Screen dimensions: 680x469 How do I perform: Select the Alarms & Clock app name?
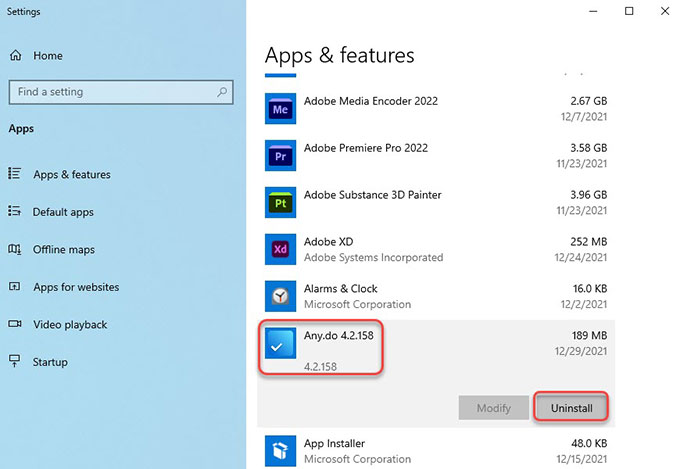tap(340, 289)
